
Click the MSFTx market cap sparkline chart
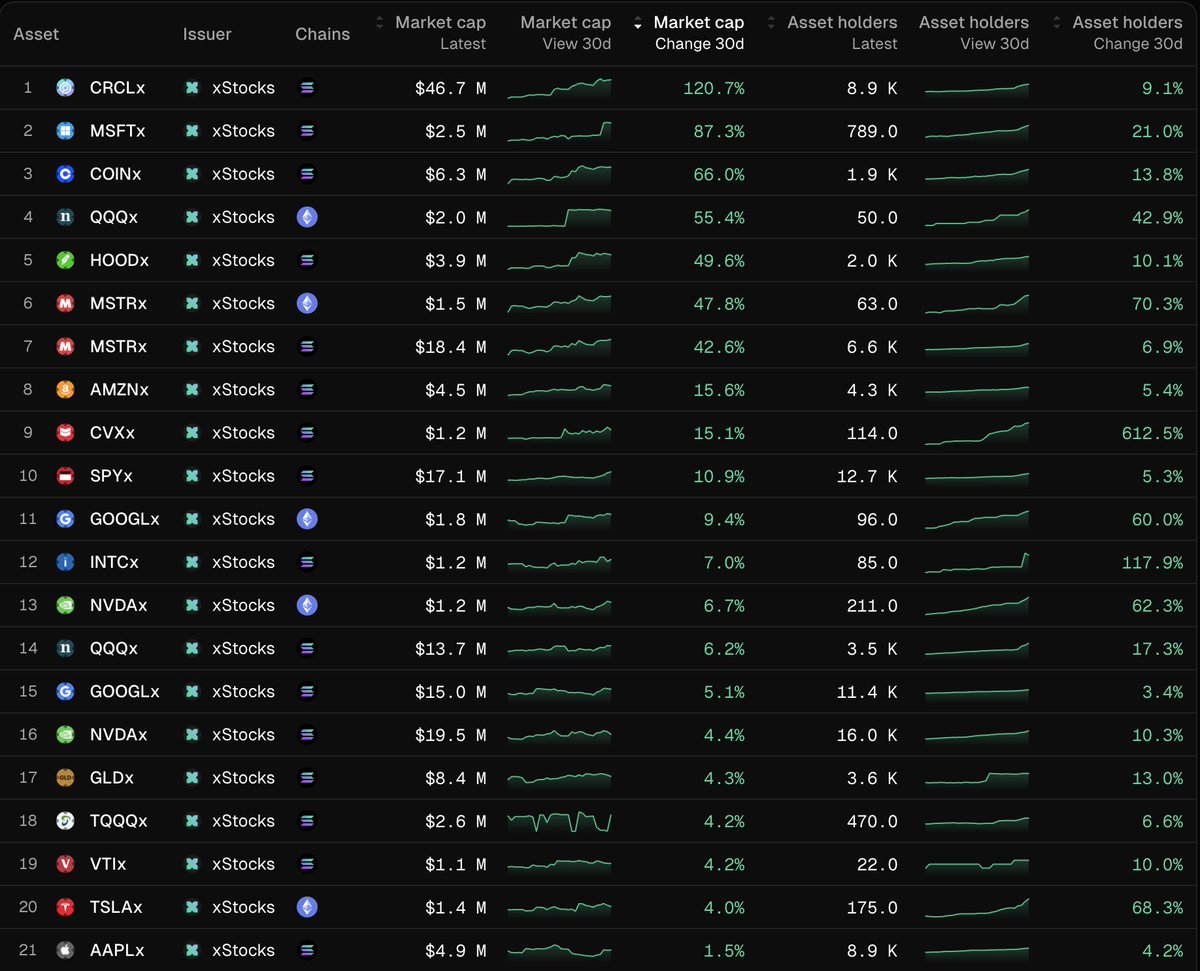pyautogui.click(x=560, y=131)
